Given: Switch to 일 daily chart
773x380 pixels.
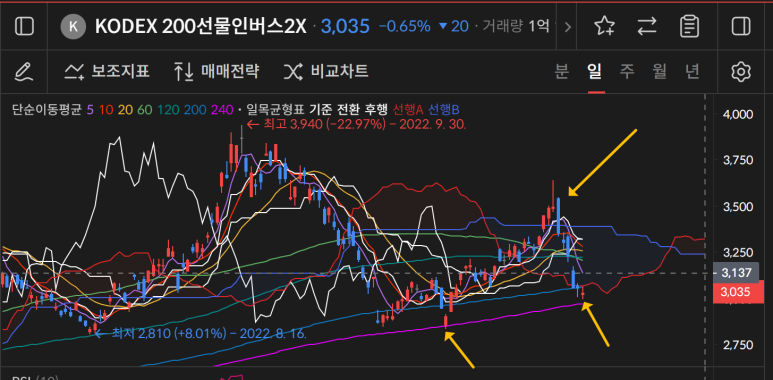Looking at the screenshot, I should coord(595,72).
